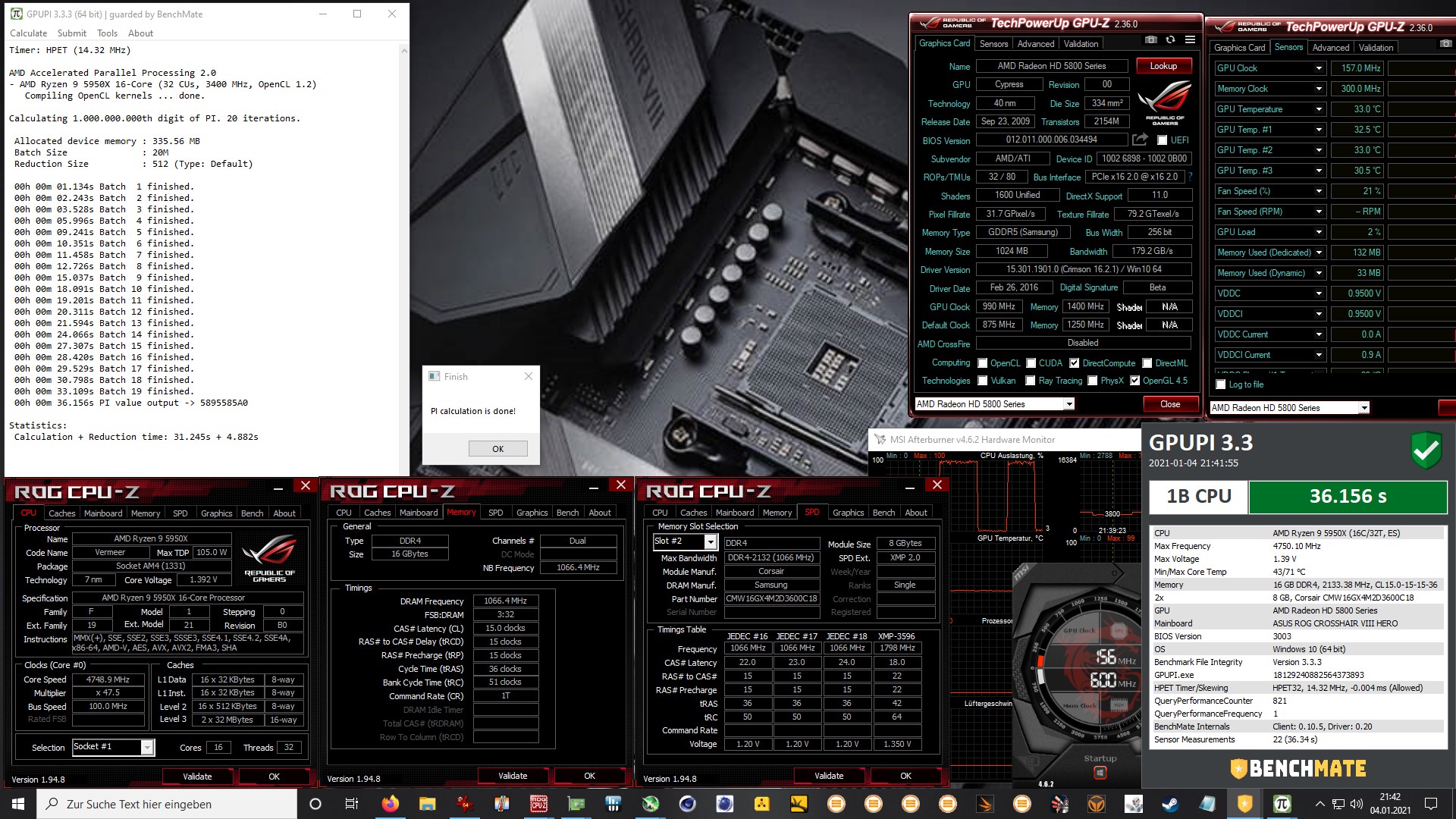The width and height of the screenshot is (1456, 819).
Task: Show hidden system tray icons
Action: coord(1320,804)
